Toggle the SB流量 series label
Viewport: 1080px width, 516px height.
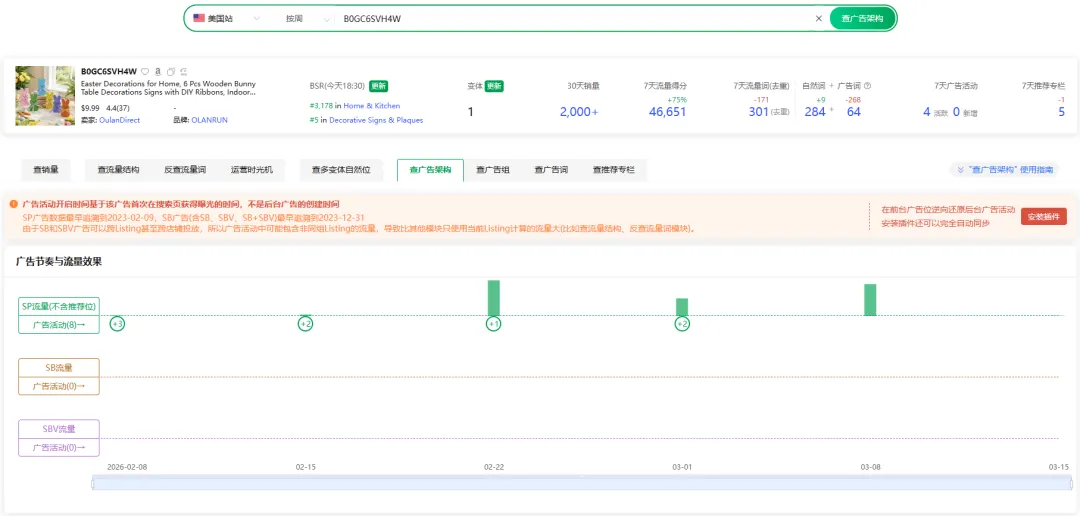pos(59,368)
